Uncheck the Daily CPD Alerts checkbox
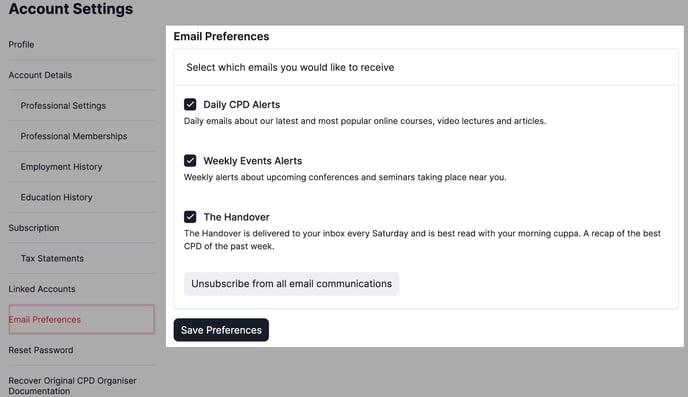This screenshot has height=397, width=688. (x=190, y=104)
